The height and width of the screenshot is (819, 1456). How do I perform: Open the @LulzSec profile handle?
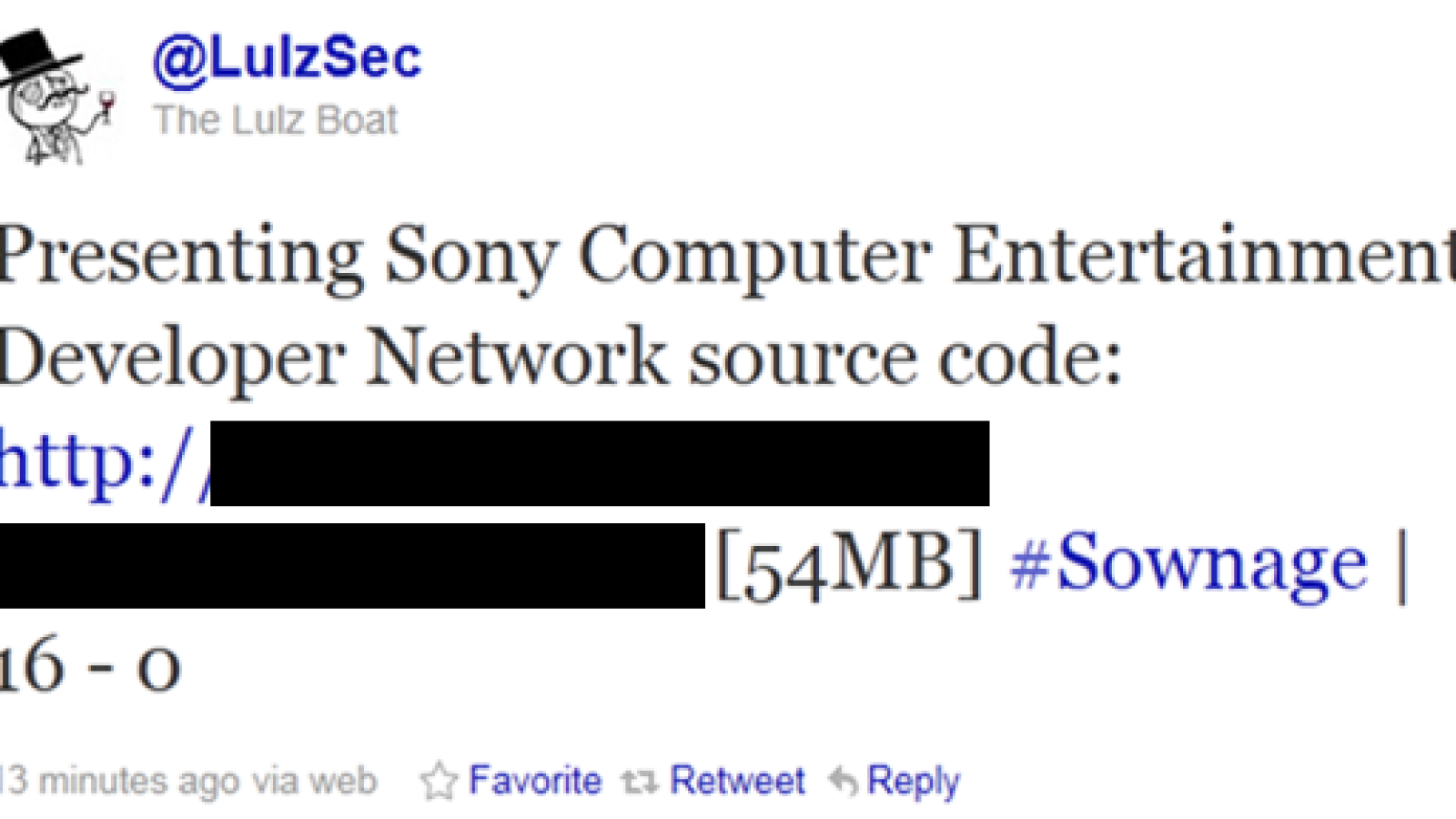pyautogui.click(x=288, y=59)
